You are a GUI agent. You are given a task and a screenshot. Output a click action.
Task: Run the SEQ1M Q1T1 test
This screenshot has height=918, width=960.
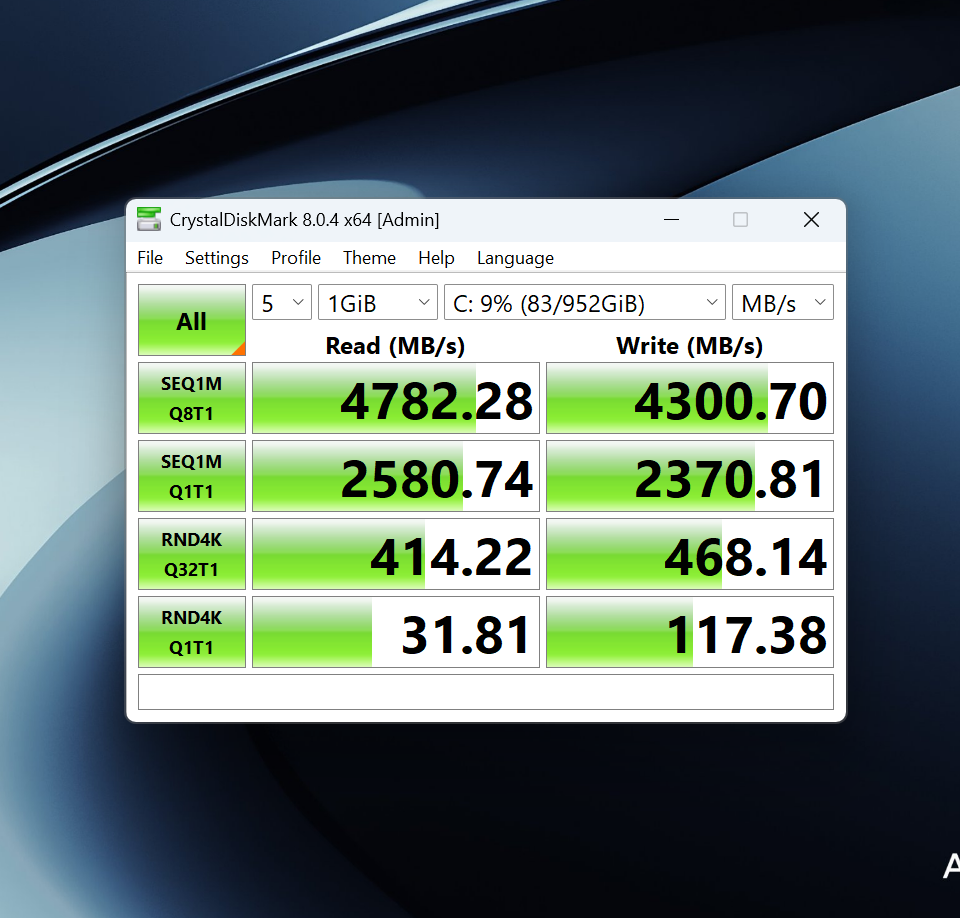[x=191, y=476]
